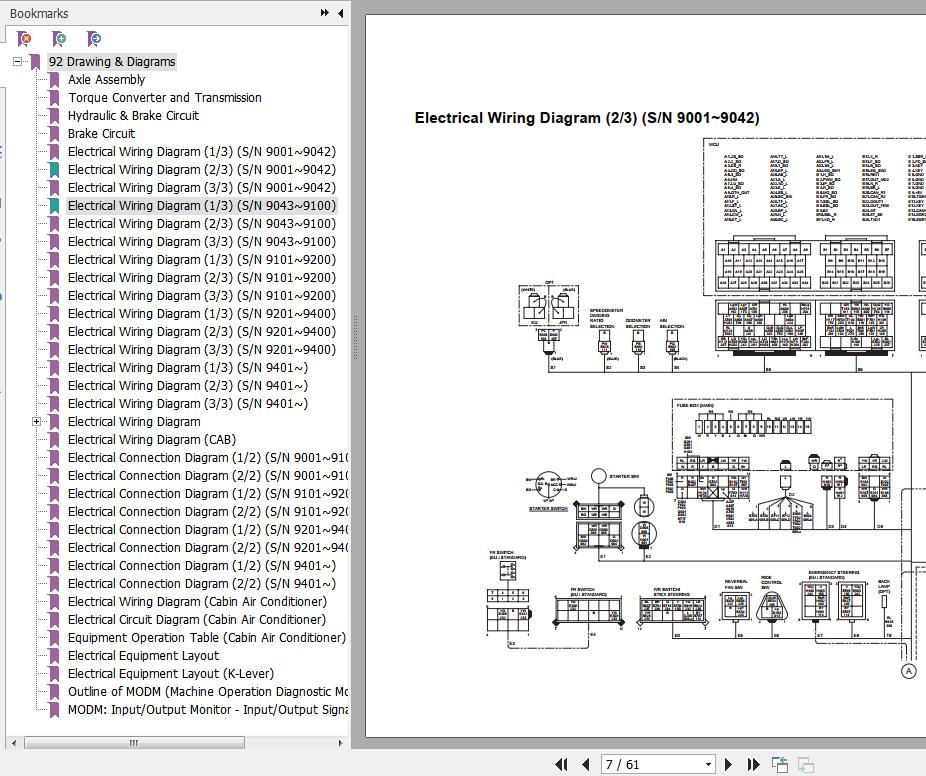Go to the next page
926x776 pixels.
tap(729, 765)
